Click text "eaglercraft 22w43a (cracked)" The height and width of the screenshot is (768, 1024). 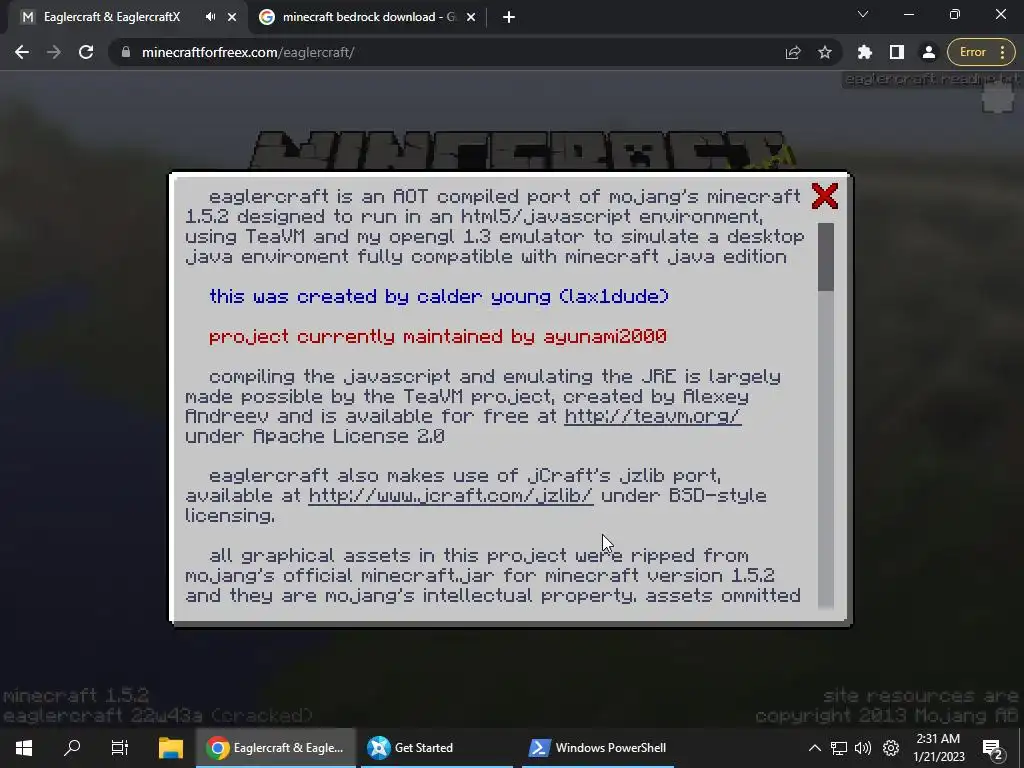(x=157, y=715)
